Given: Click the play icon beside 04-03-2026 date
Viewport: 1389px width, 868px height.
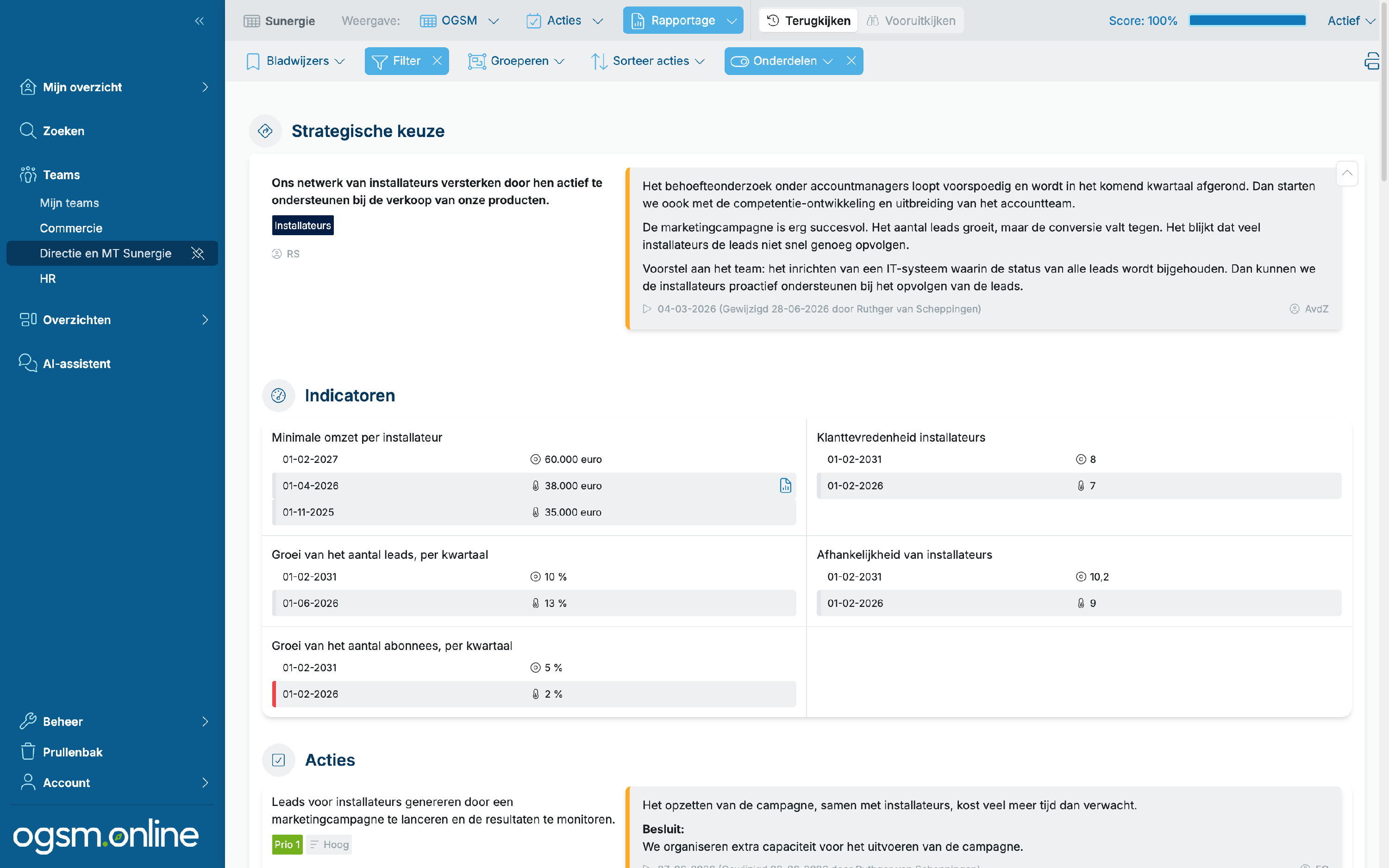Looking at the screenshot, I should coord(647,309).
